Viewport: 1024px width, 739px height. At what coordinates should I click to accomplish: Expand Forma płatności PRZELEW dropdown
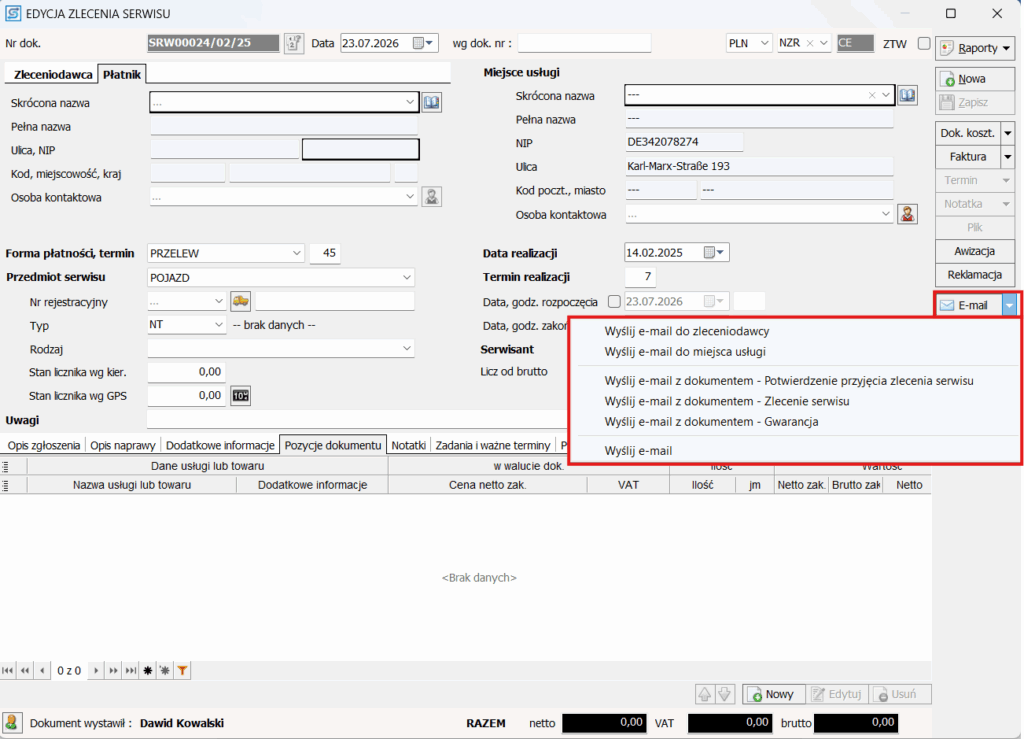296,253
